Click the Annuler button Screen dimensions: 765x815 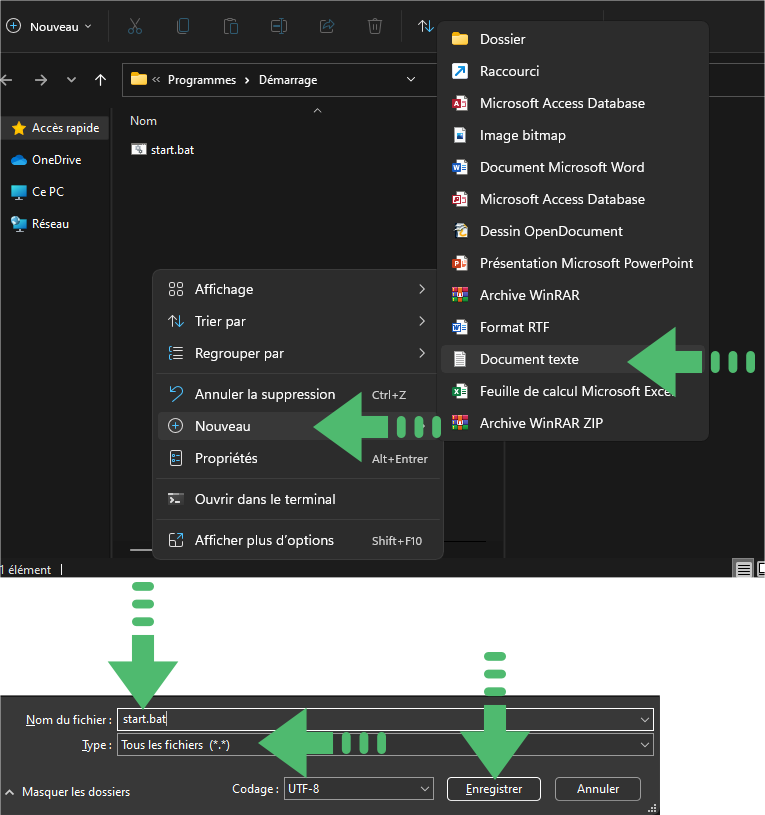coord(598,789)
